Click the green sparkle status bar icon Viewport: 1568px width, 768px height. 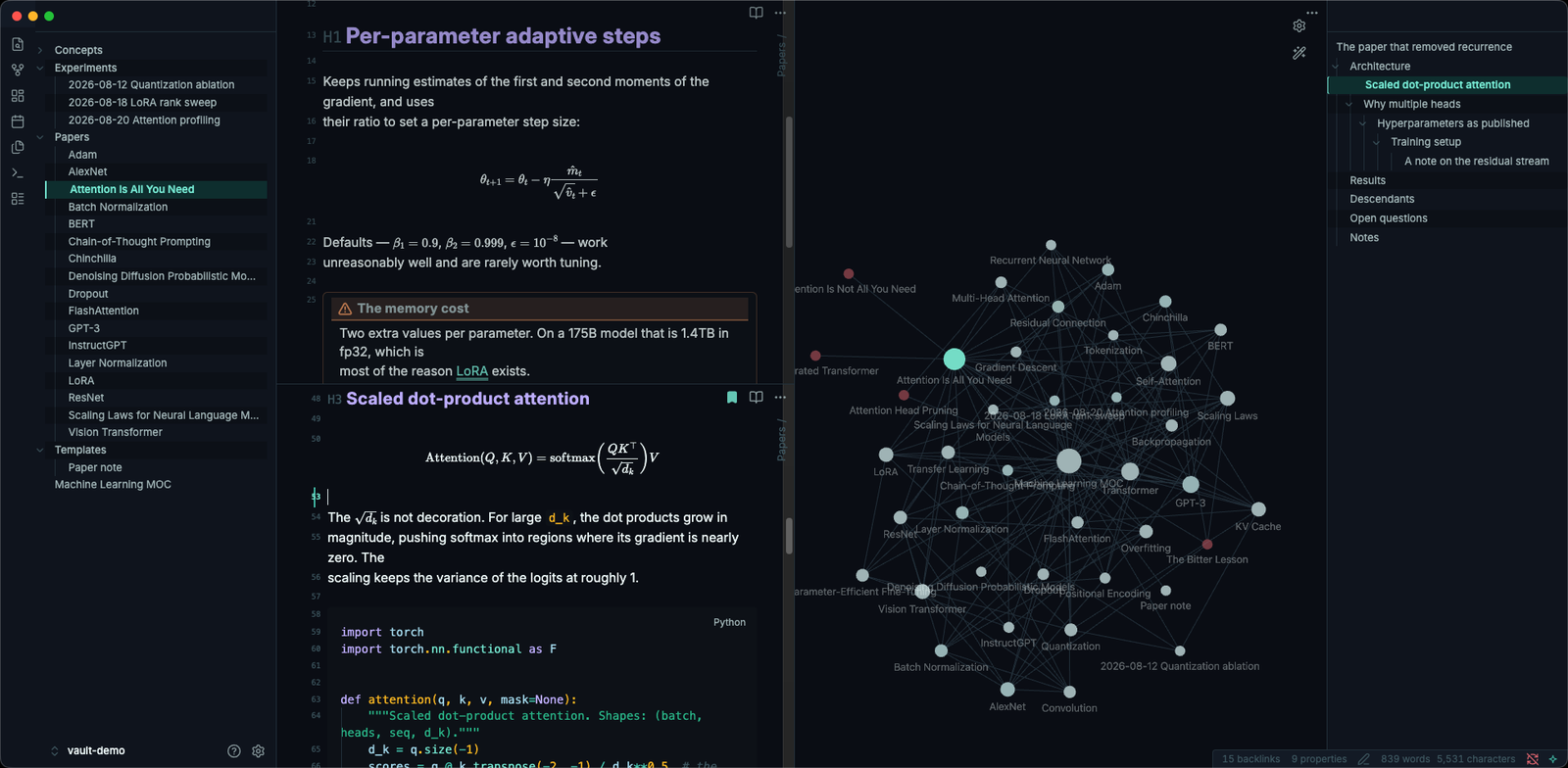tap(1552, 759)
